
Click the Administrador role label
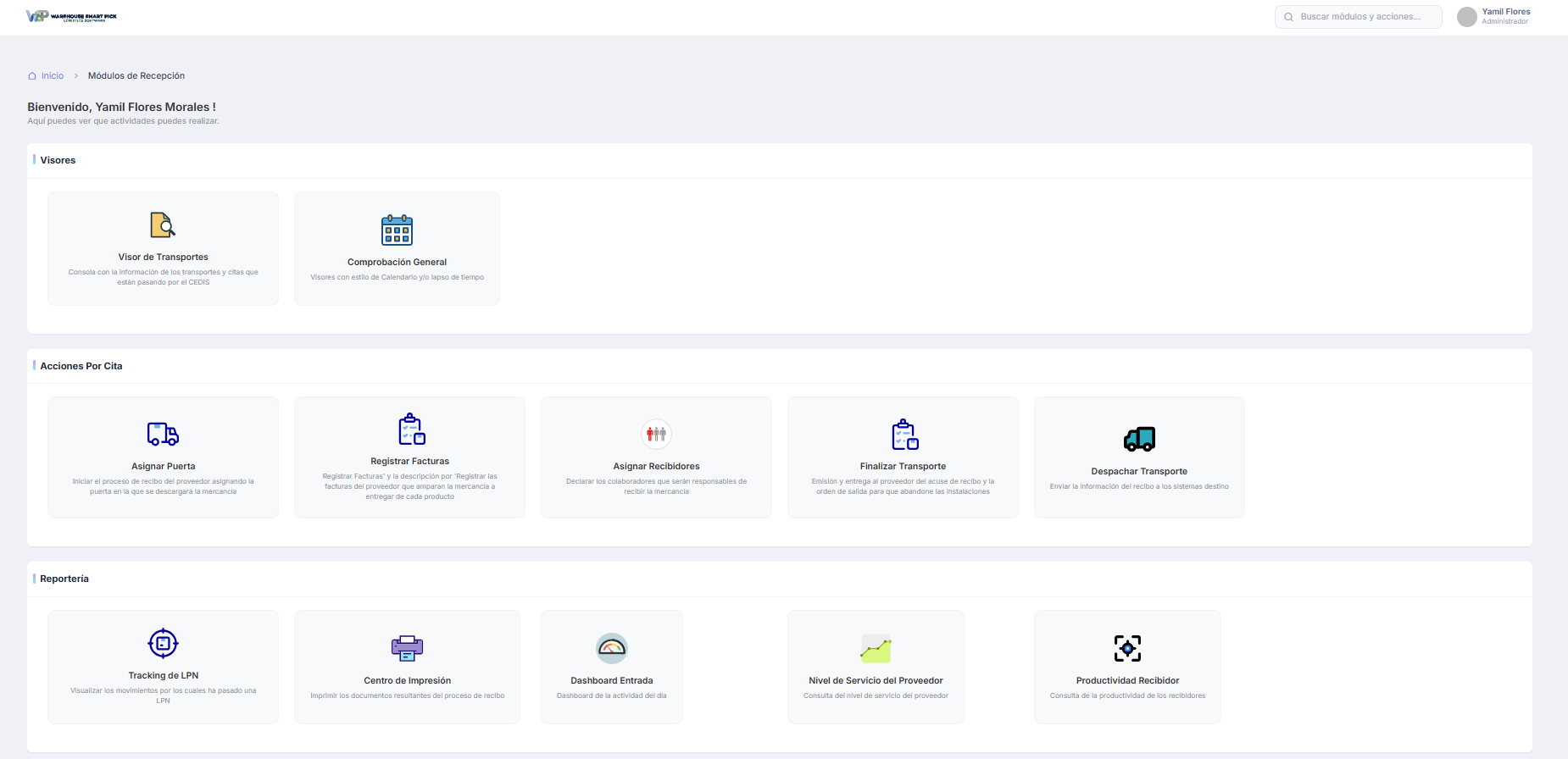pyautogui.click(x=1504, y=22)
